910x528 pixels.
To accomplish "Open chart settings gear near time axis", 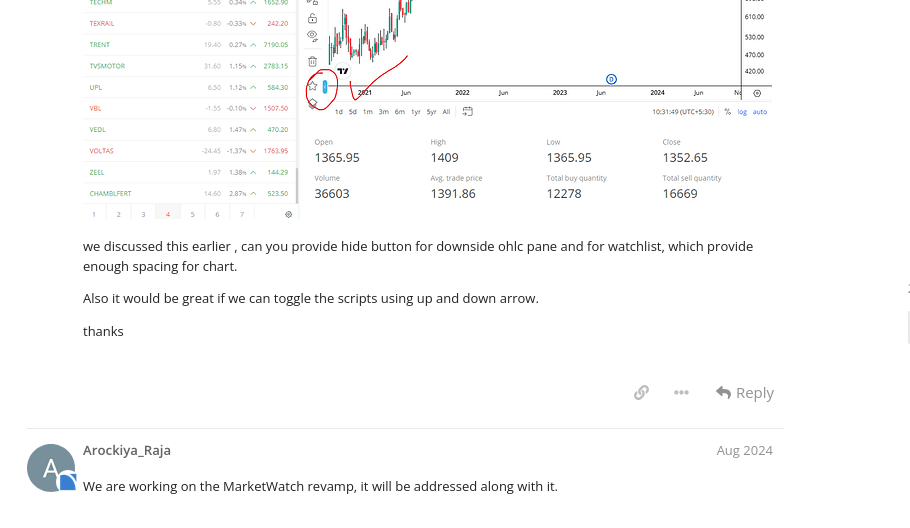I will pyautogui.click(x=757, y=93).
